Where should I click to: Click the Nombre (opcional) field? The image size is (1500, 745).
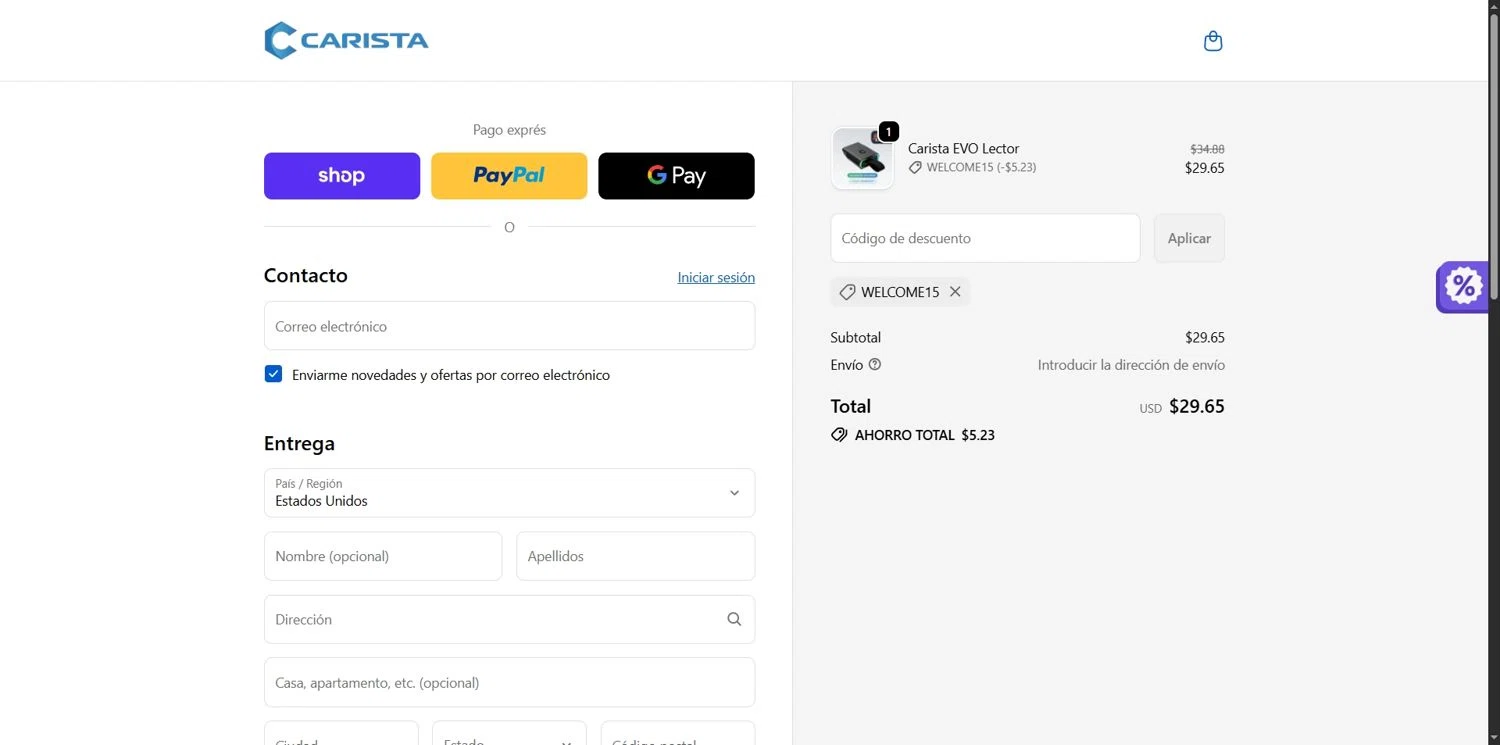click(x=383, y=556)
